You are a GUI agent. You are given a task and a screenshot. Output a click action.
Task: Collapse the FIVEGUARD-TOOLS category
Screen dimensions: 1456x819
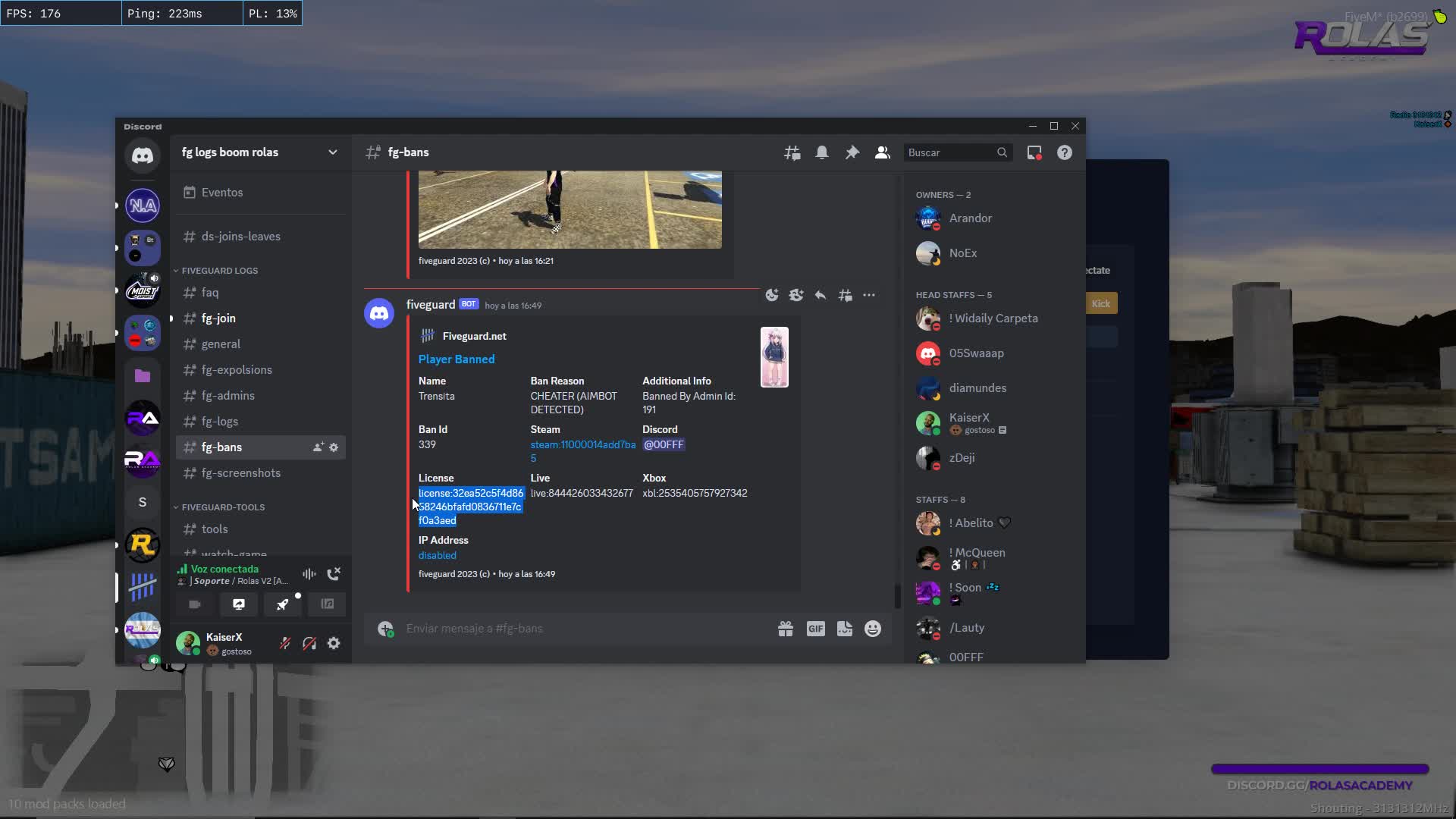[x=222, y=507]
